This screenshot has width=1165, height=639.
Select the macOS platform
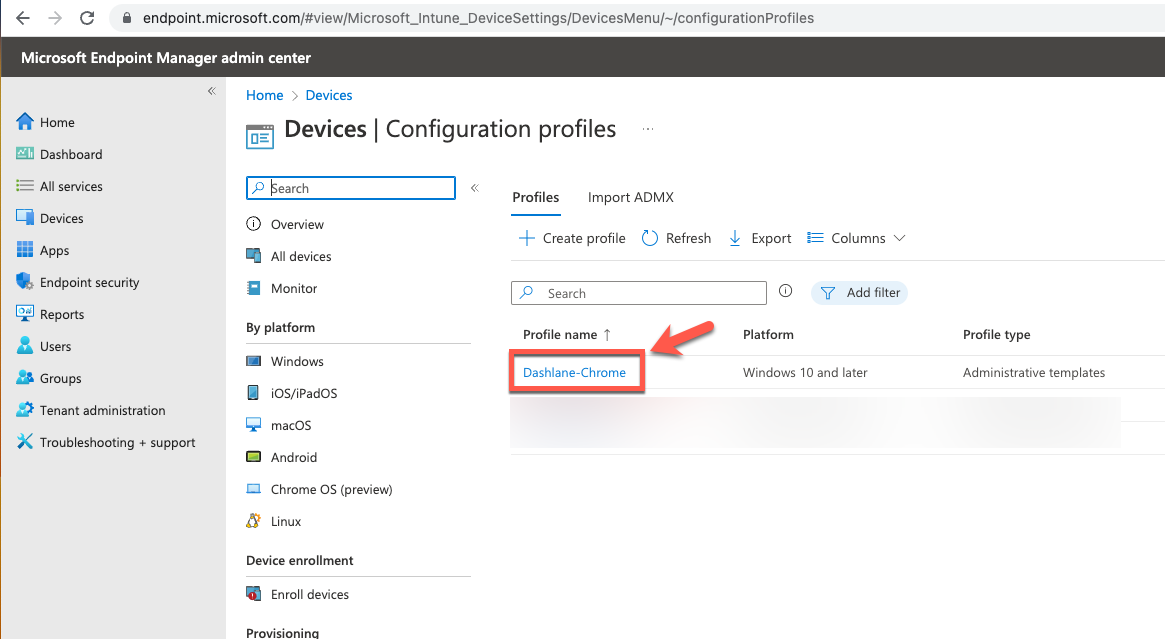291,425
